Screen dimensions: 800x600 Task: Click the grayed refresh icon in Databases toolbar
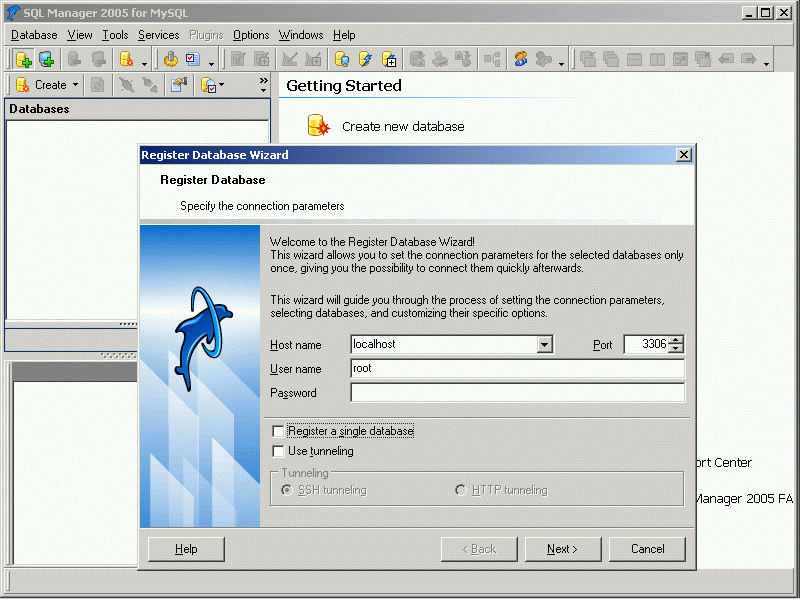click(x=97, y=85)
